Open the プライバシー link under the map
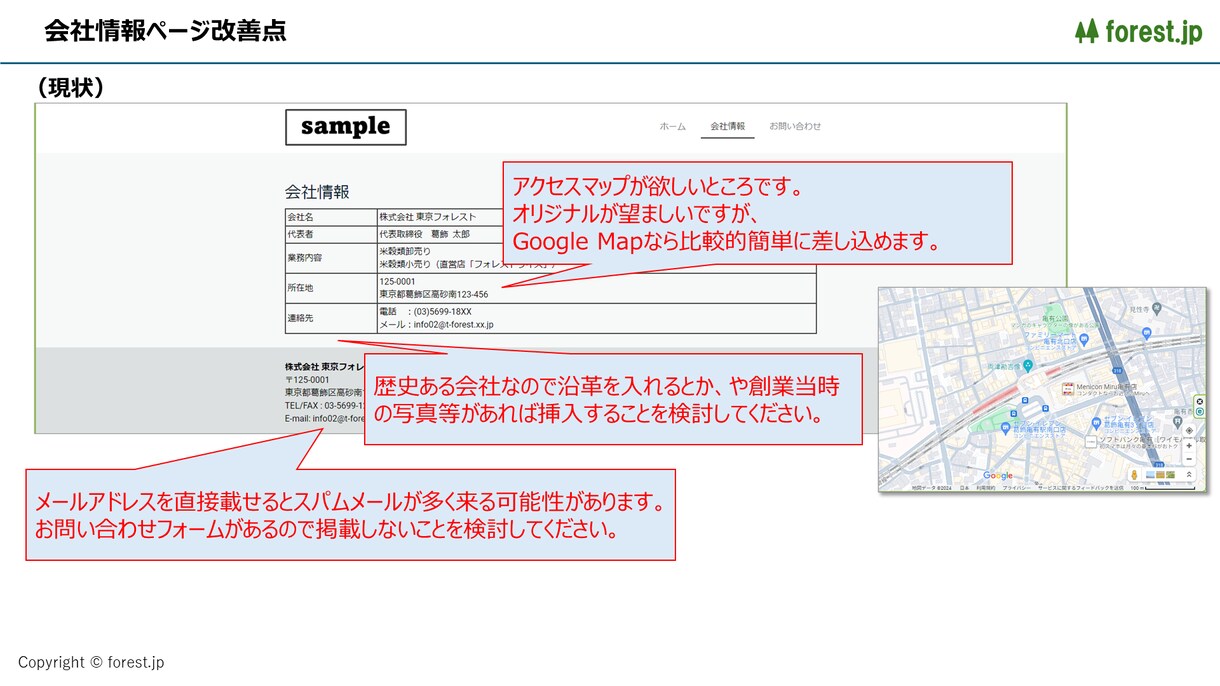The image size is (1220, 686). (x=1016, y=488)
